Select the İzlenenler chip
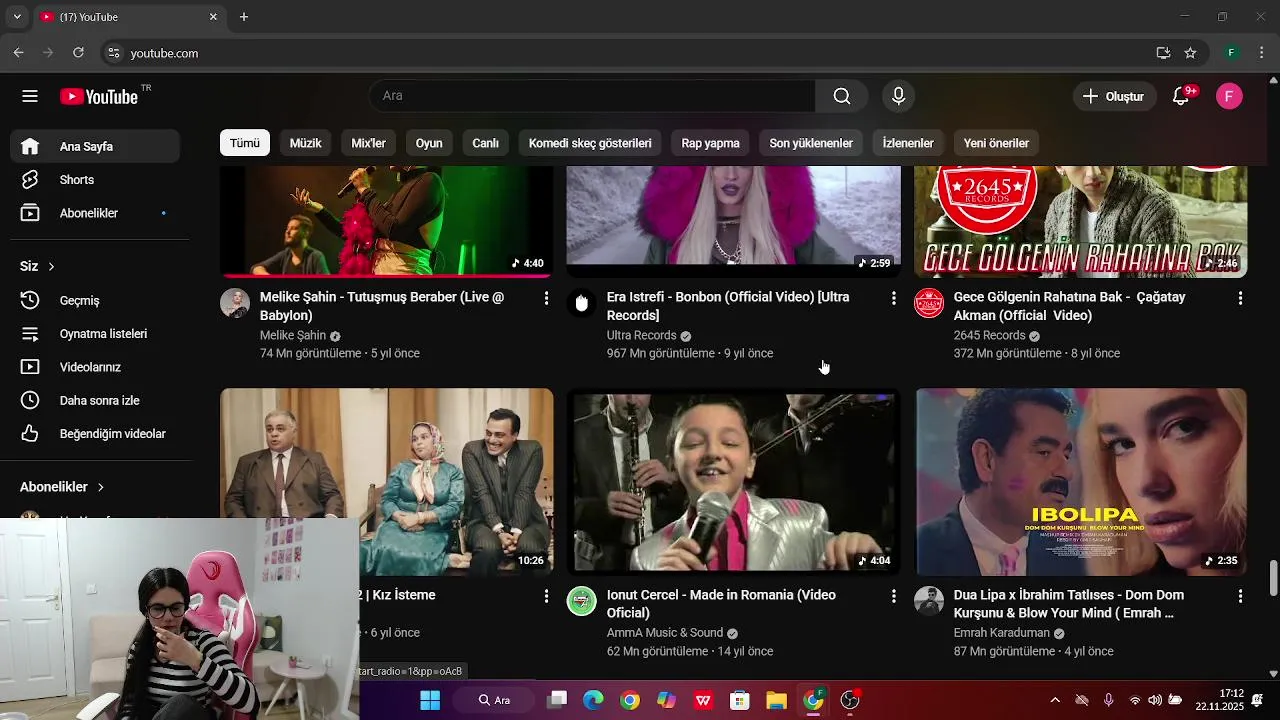Image resolution: width=1280 pixels, height=720 pixels. [908, 143]
